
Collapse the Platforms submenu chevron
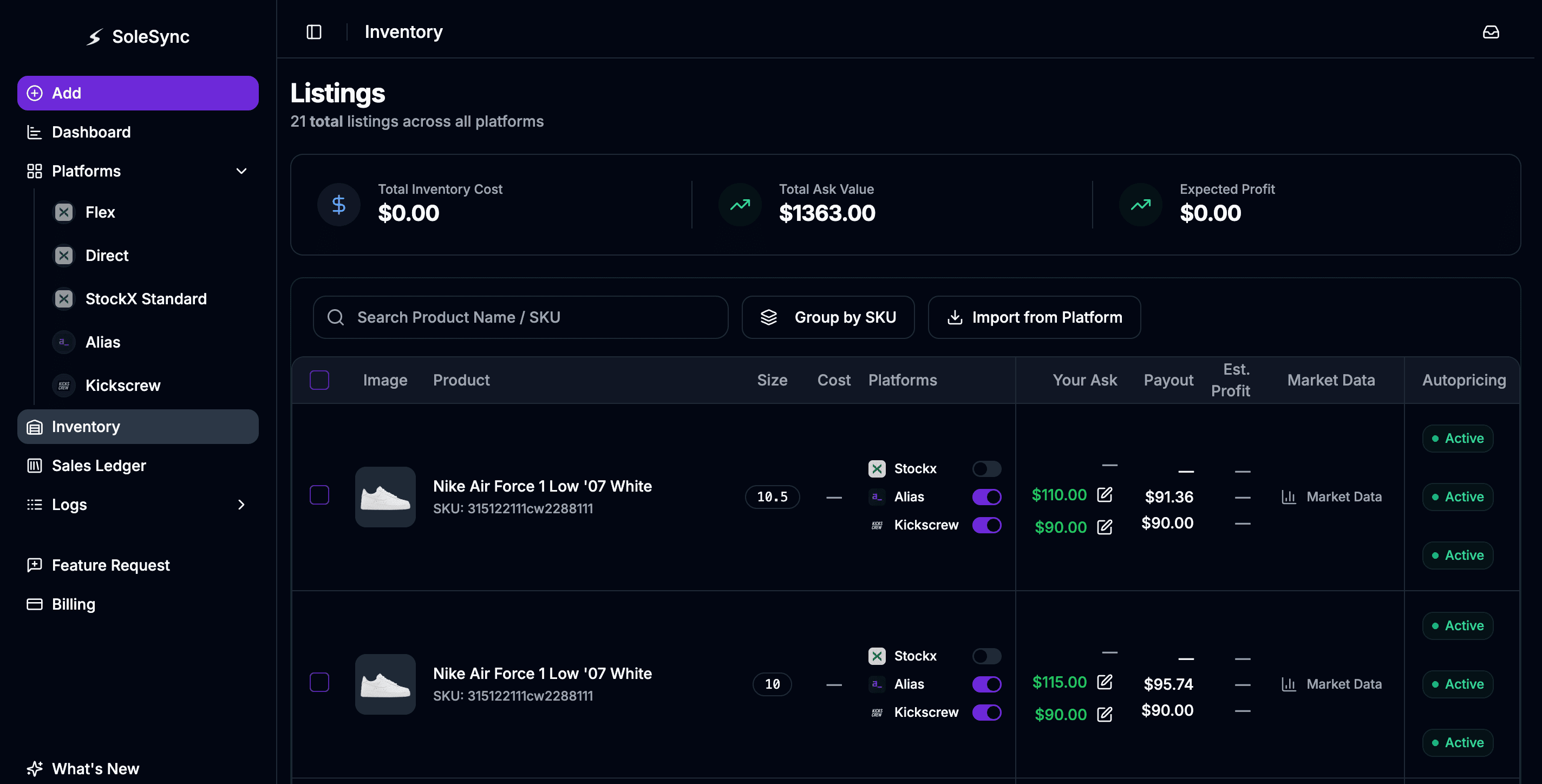(x=241, y=171)
